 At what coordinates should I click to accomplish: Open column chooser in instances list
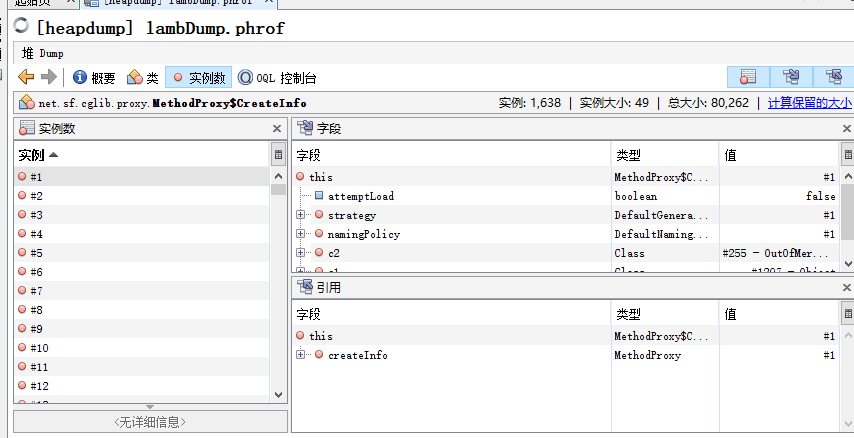[278, 155]
